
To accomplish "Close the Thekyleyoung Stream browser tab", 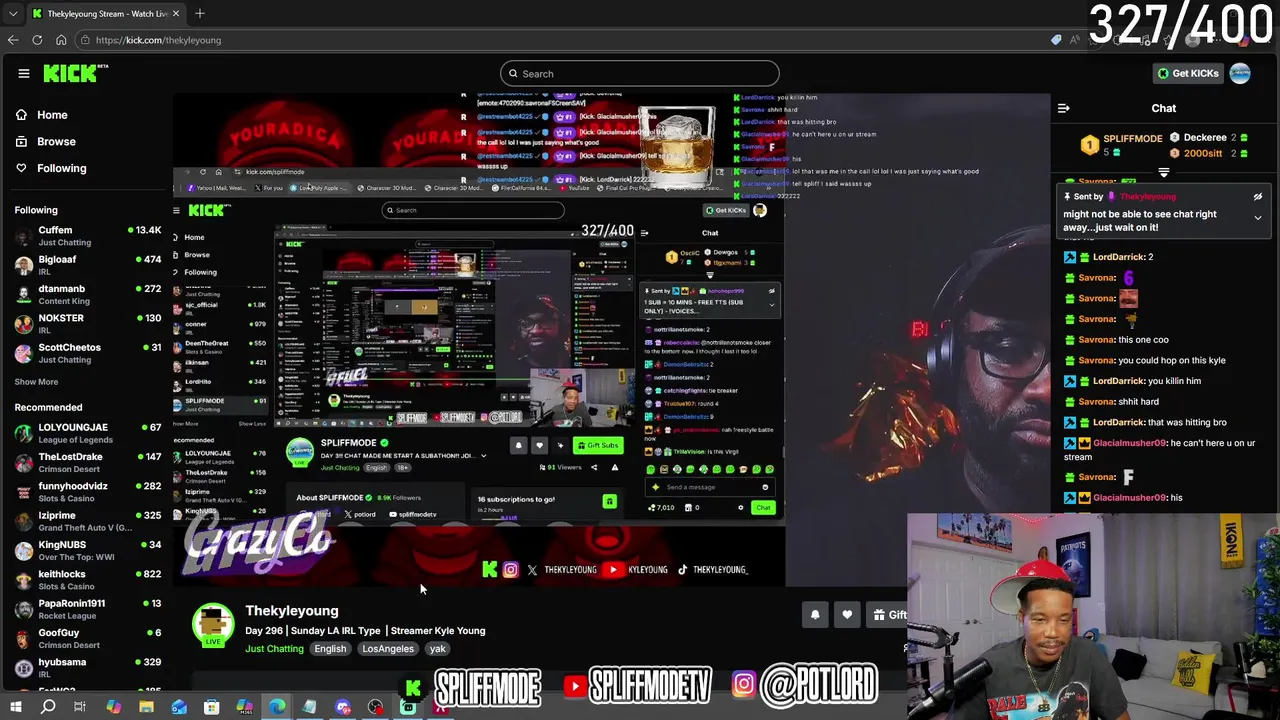I will coord(176,13).
